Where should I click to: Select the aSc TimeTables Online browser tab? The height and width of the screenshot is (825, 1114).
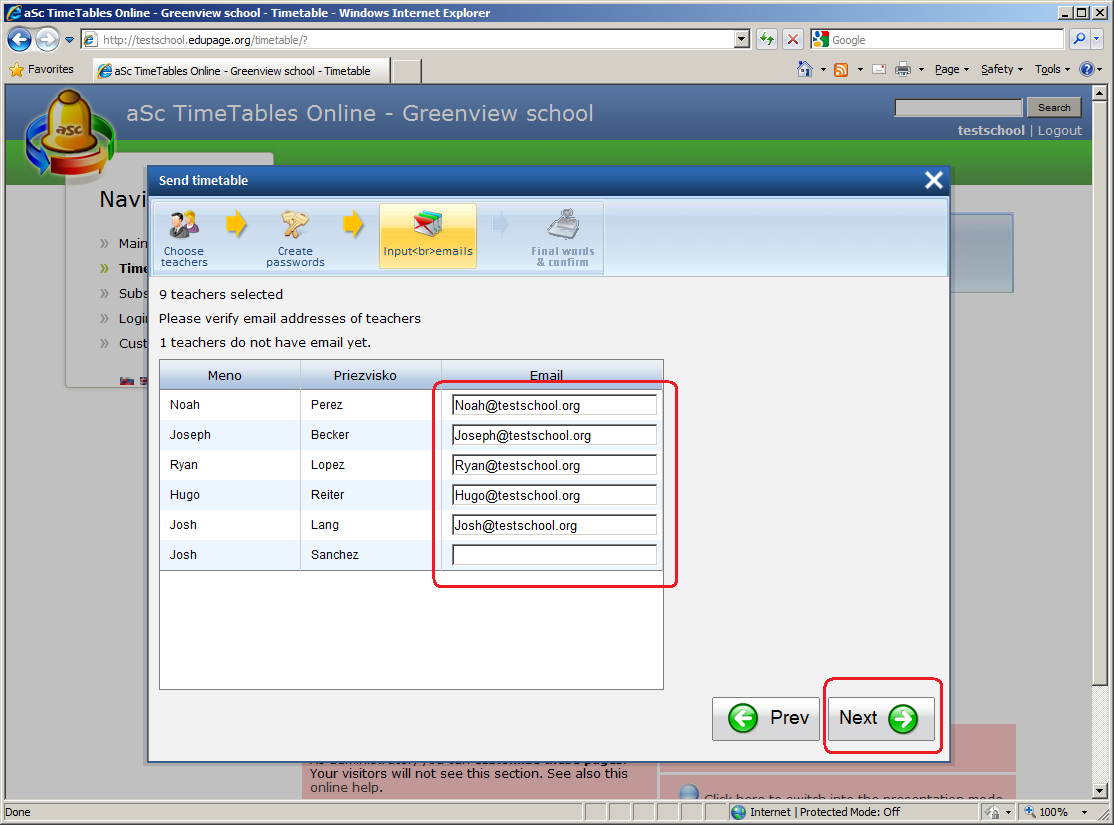click(x=240, y=71)
